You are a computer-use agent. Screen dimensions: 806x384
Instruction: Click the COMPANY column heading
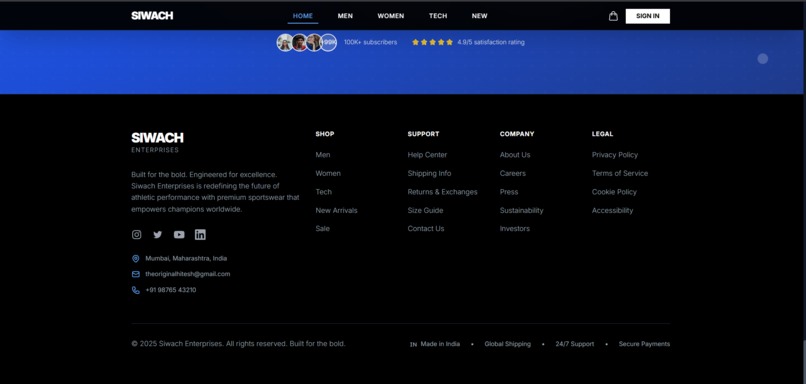517,134
